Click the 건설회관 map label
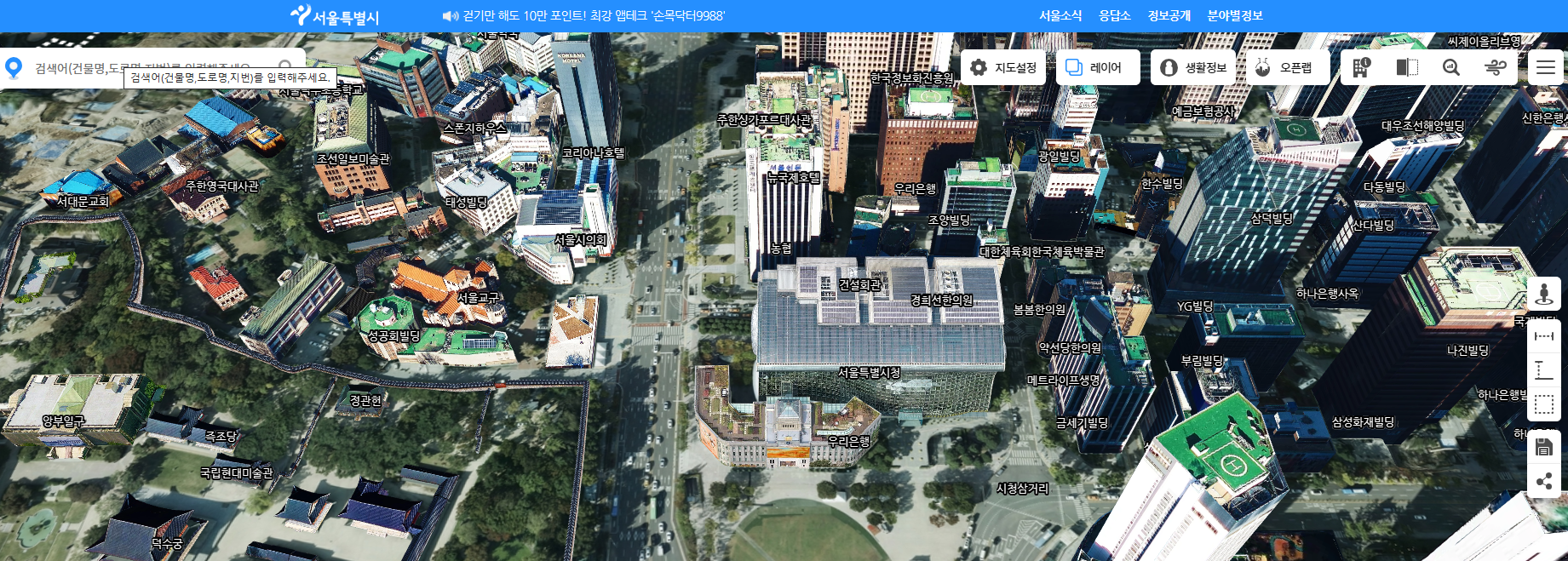The width and height of the screenshot is (1568, 561). 860,284
